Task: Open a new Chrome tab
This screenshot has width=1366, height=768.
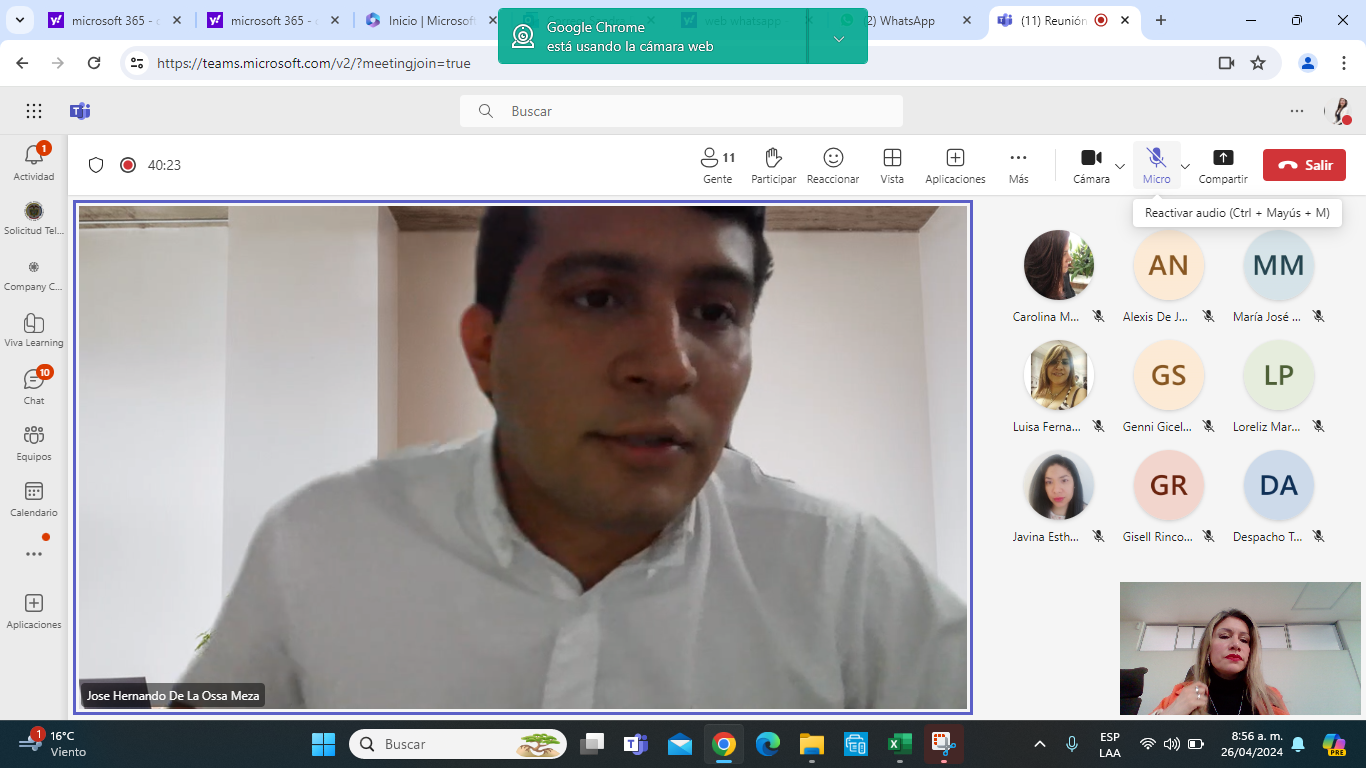Action: (1161, 20)
